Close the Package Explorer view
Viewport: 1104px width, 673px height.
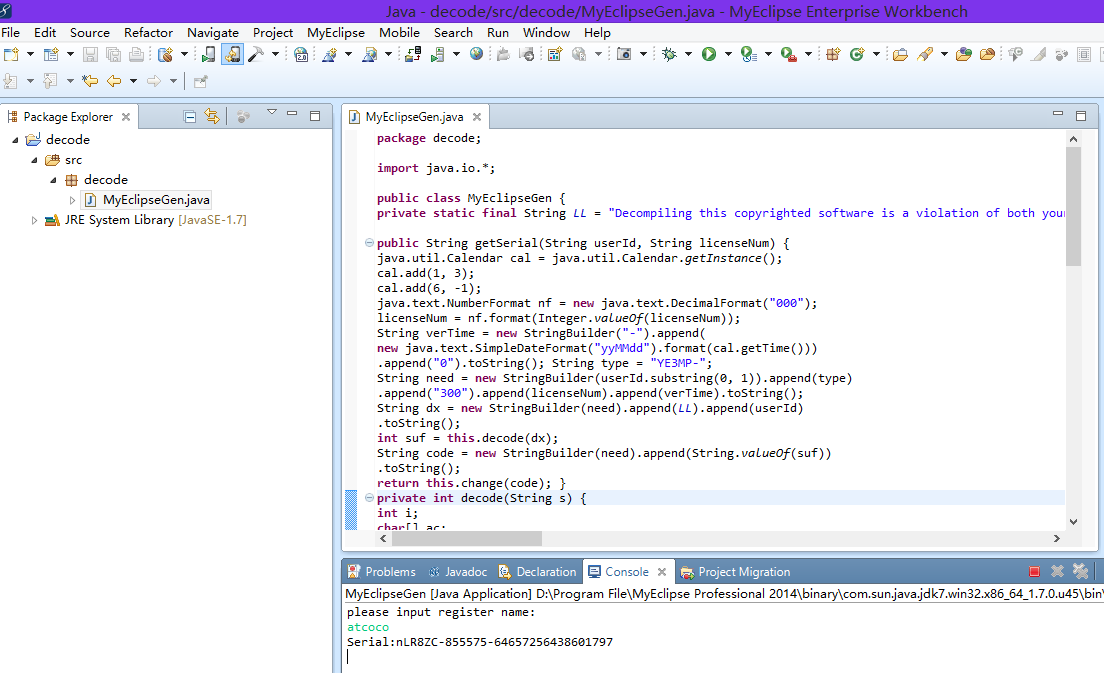pos(126,117)
